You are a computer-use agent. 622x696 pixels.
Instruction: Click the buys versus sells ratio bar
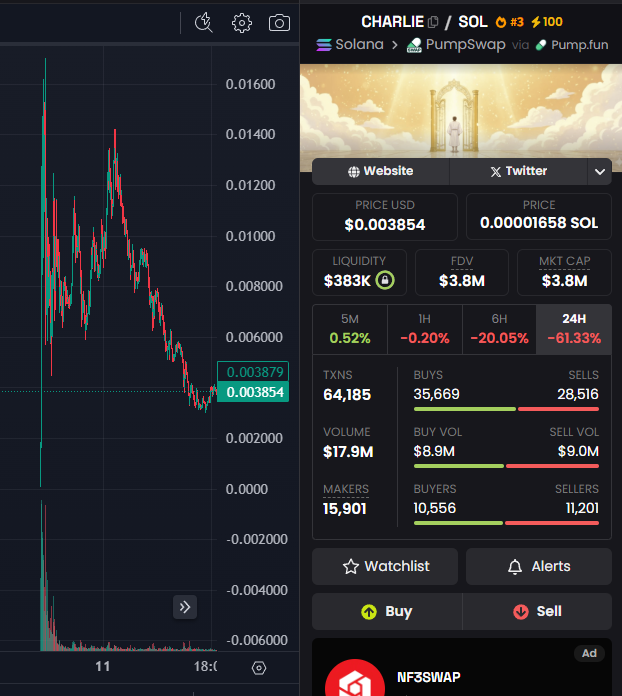(506, 409)
